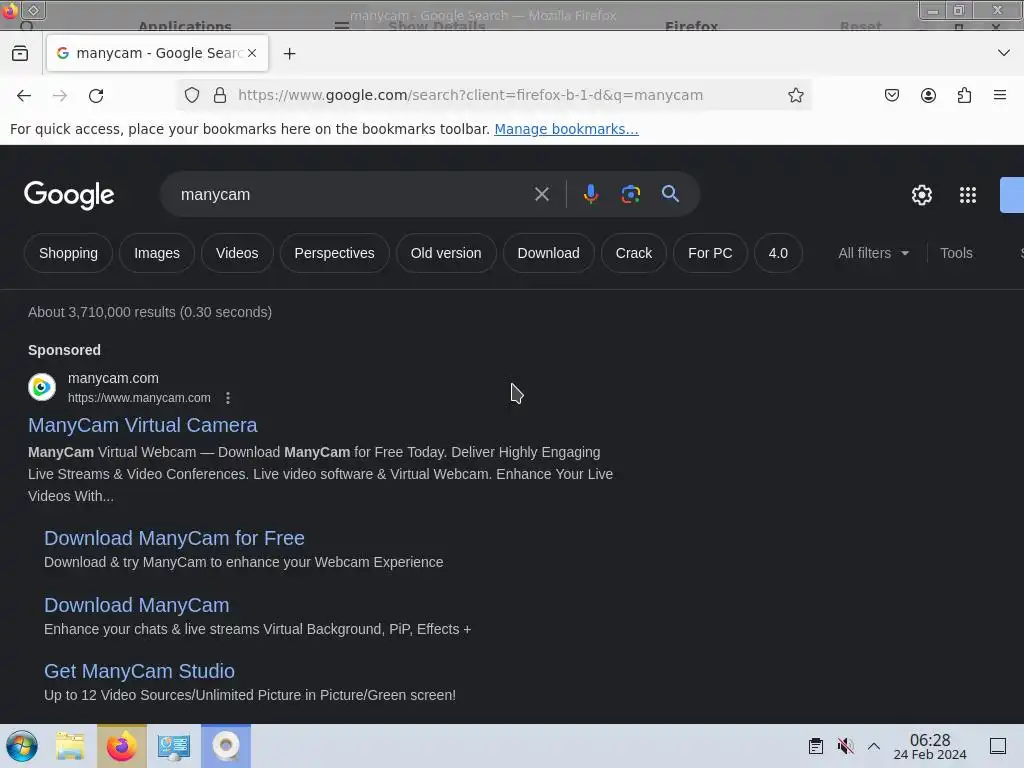Select the Videos filter chip
1024x768 pixels.
click(x=237, y=253)
